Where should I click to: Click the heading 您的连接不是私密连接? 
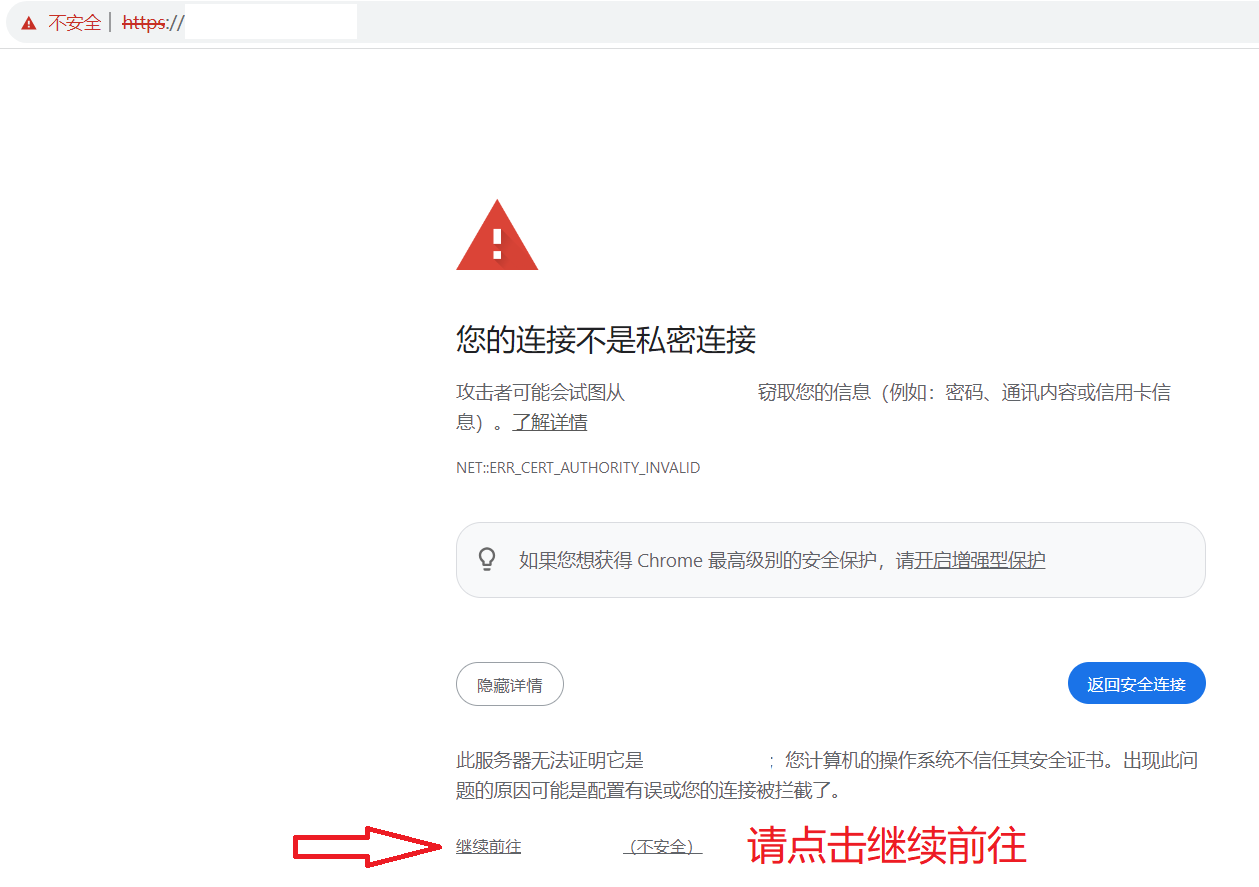coord(606,340)
